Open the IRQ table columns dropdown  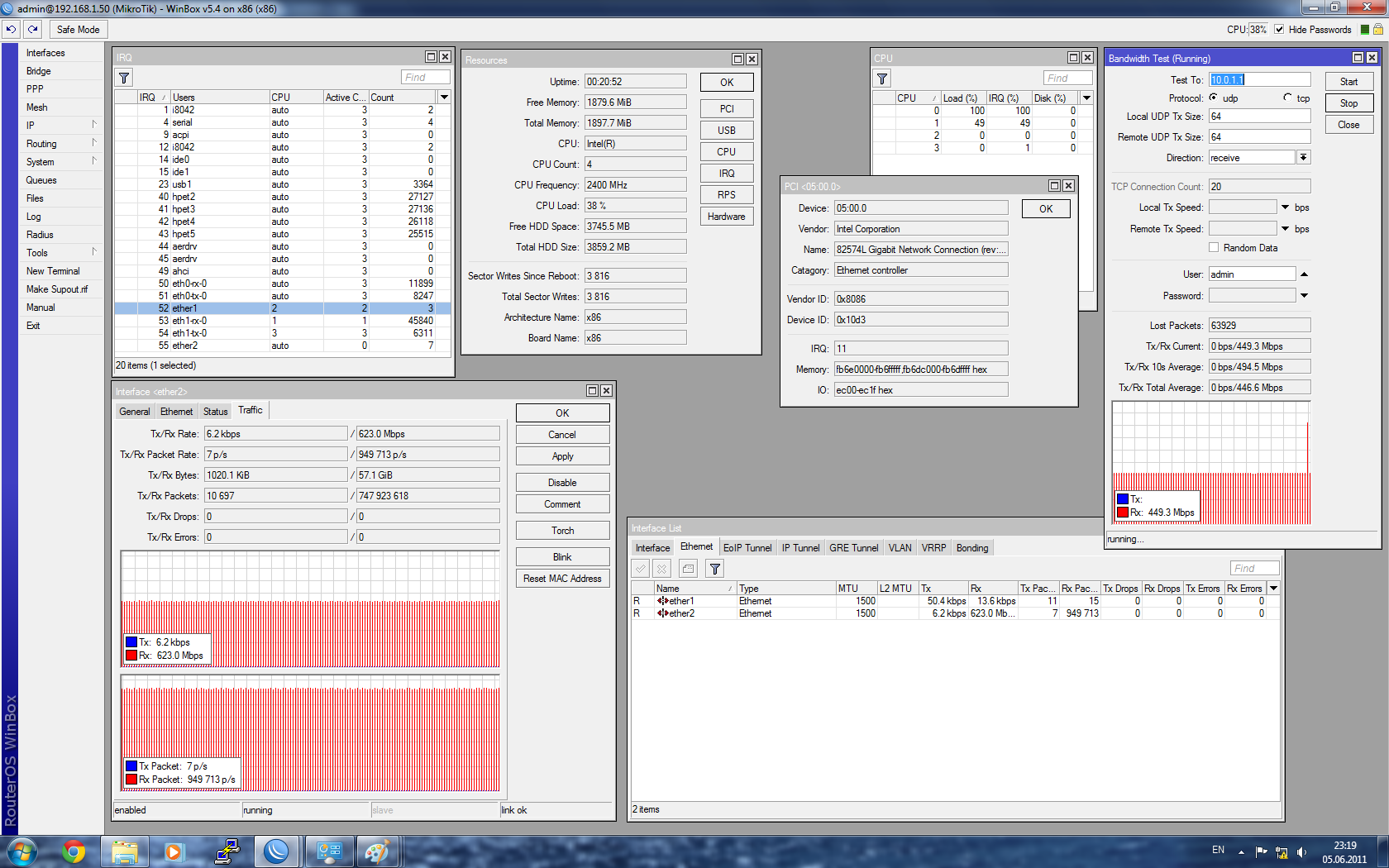tap(444, 98)
